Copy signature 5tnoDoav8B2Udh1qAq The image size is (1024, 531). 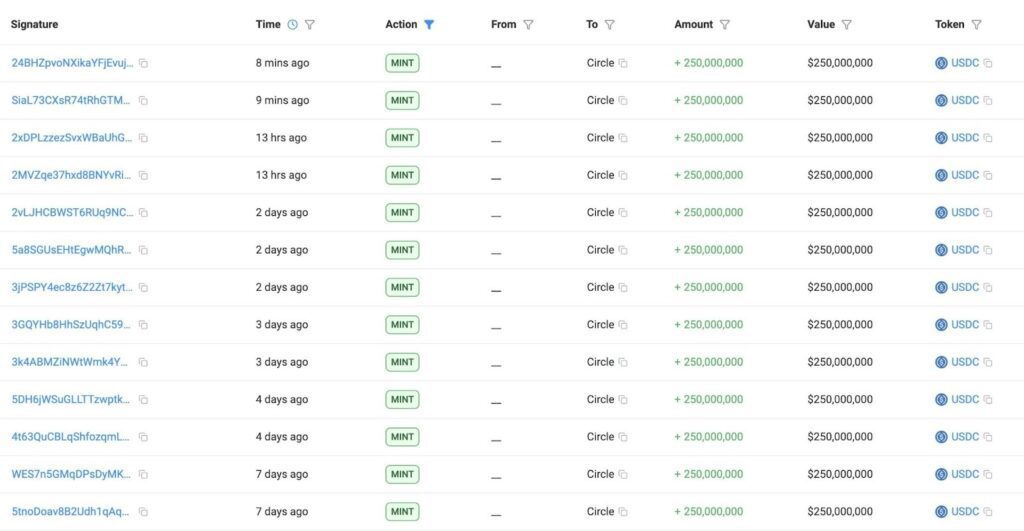(143, 511)
